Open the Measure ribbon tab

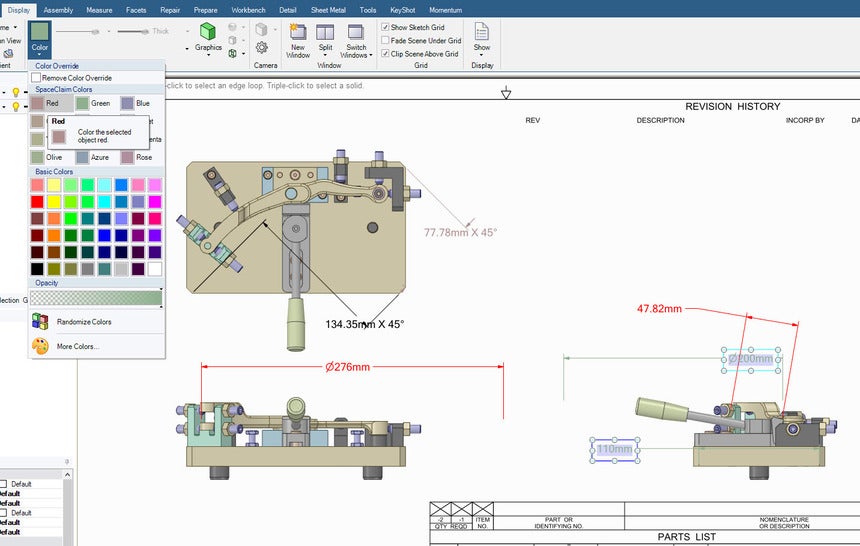(99, 9)
